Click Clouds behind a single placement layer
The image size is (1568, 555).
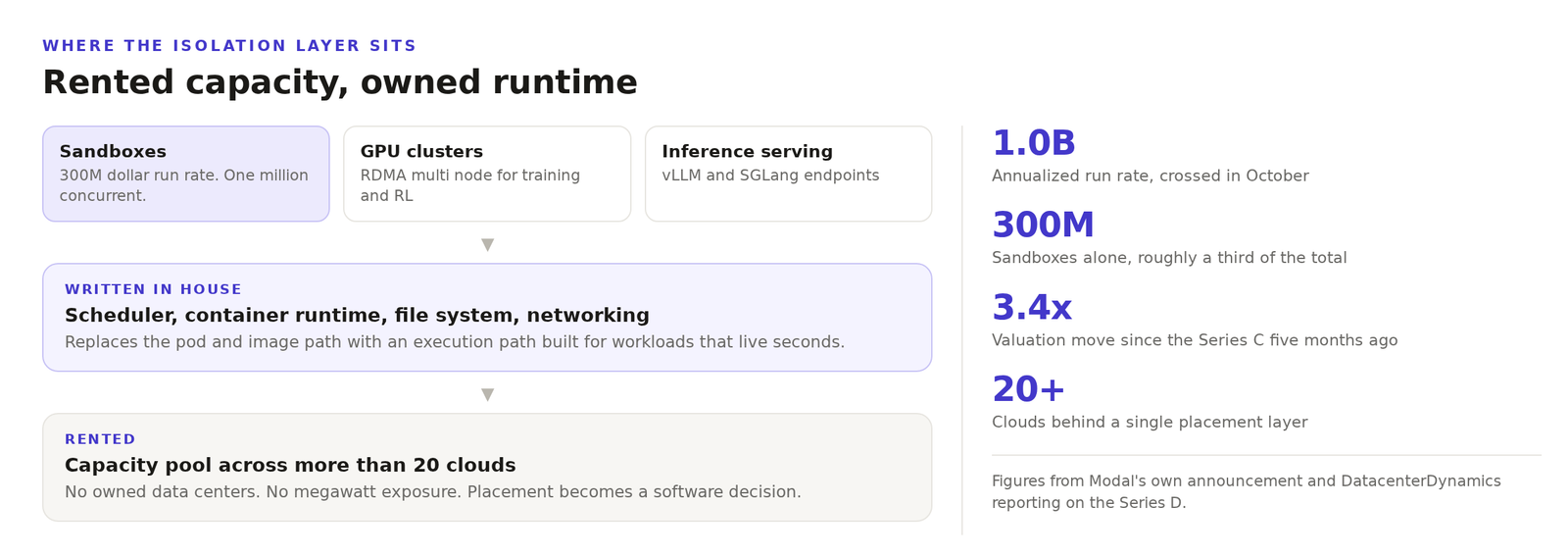(x=1150, y=423)
